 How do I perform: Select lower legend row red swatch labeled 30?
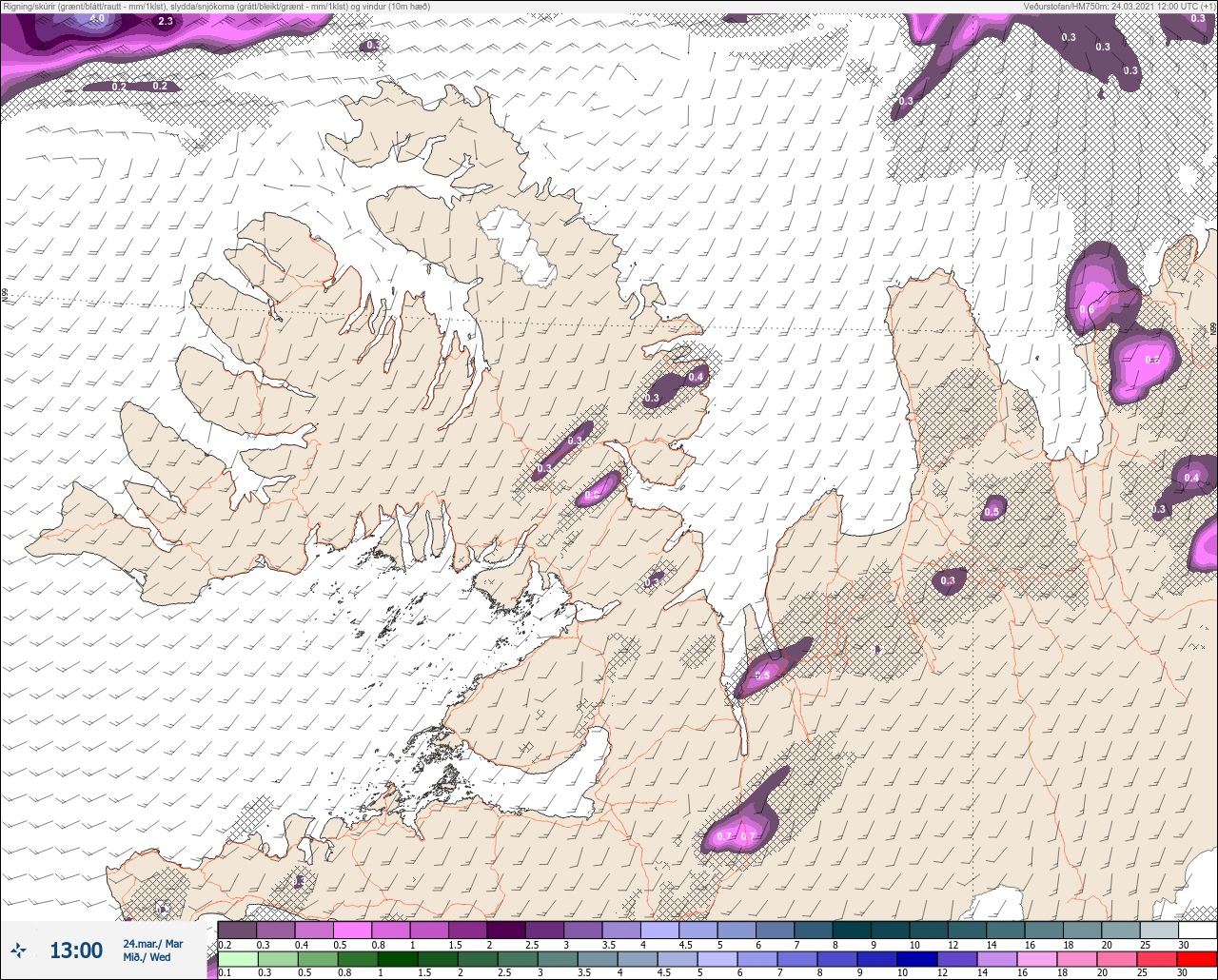(x=1196, y=959)
